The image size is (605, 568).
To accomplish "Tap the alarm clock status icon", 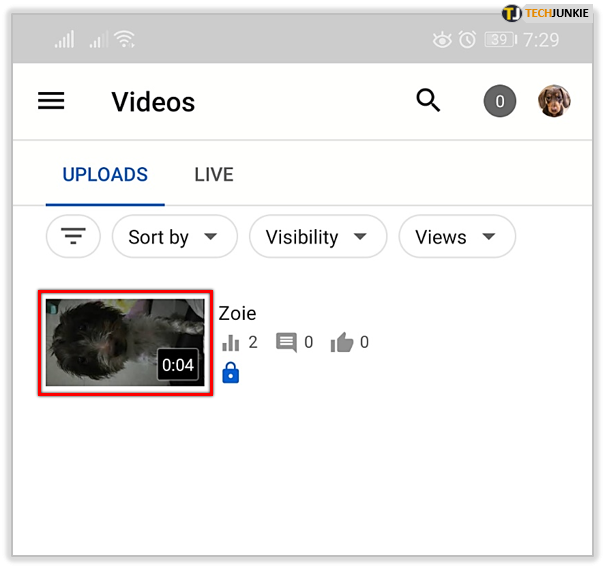I will pos(467,40).
